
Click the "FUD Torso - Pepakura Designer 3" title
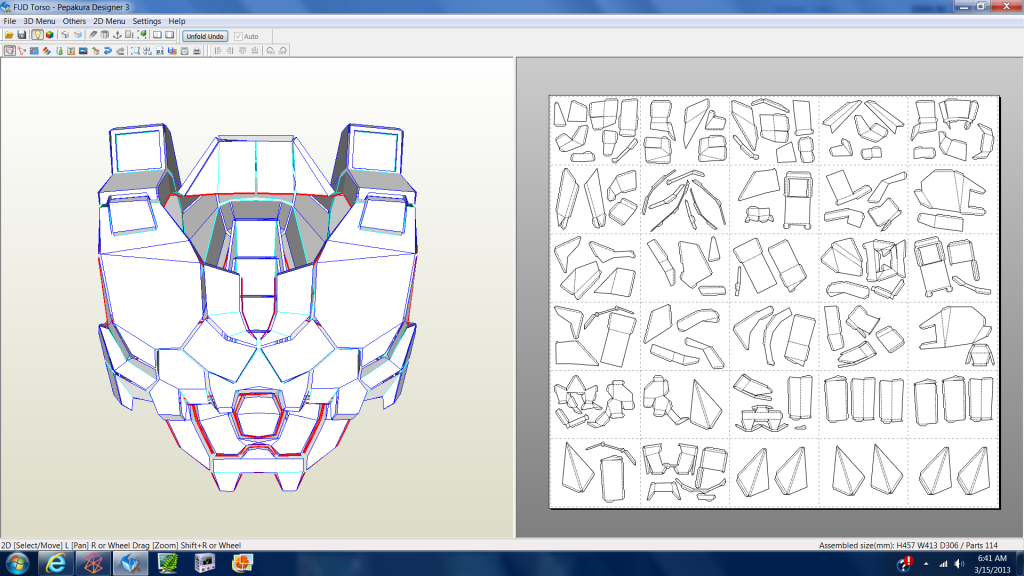[x=71, y=7]
